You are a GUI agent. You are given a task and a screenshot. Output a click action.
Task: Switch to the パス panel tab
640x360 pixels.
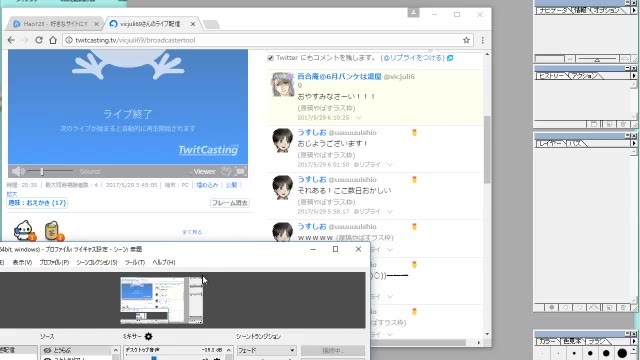tap(575, 144)
